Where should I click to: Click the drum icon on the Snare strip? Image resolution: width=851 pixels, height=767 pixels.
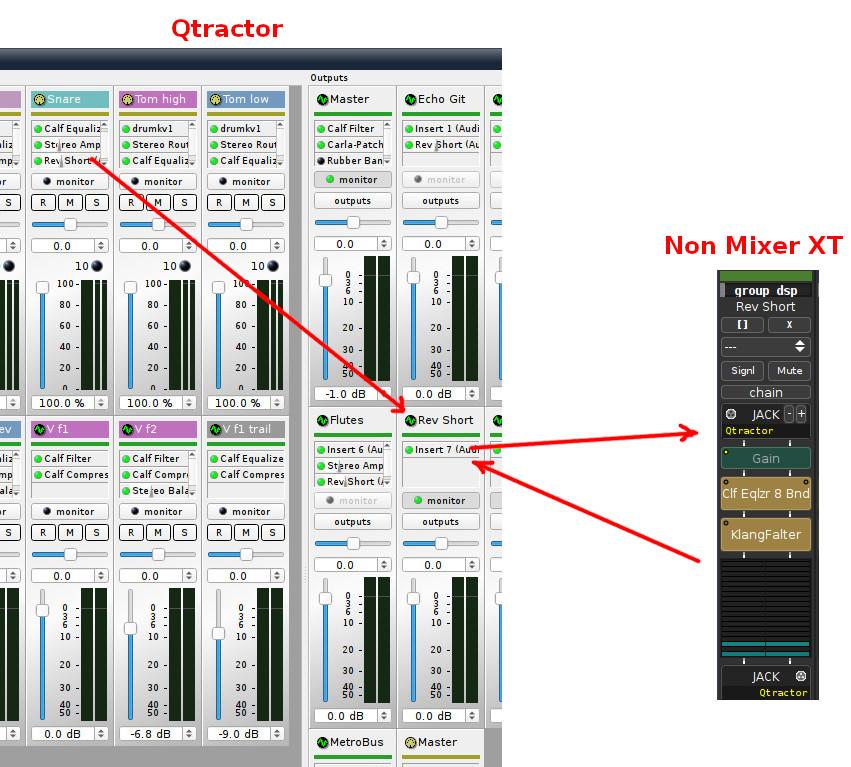click(39, 99)
